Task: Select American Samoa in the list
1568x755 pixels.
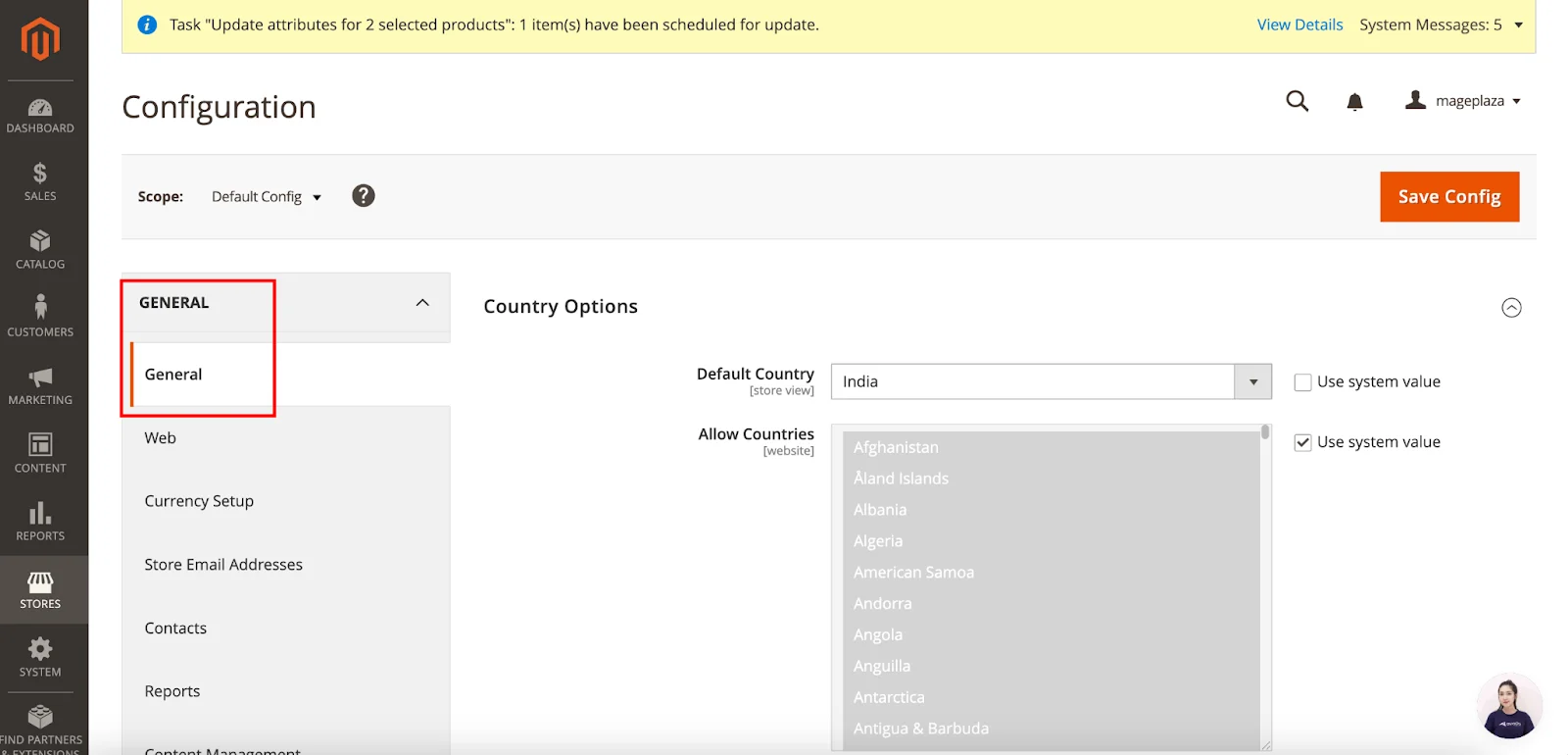Action: (1051, 573)
